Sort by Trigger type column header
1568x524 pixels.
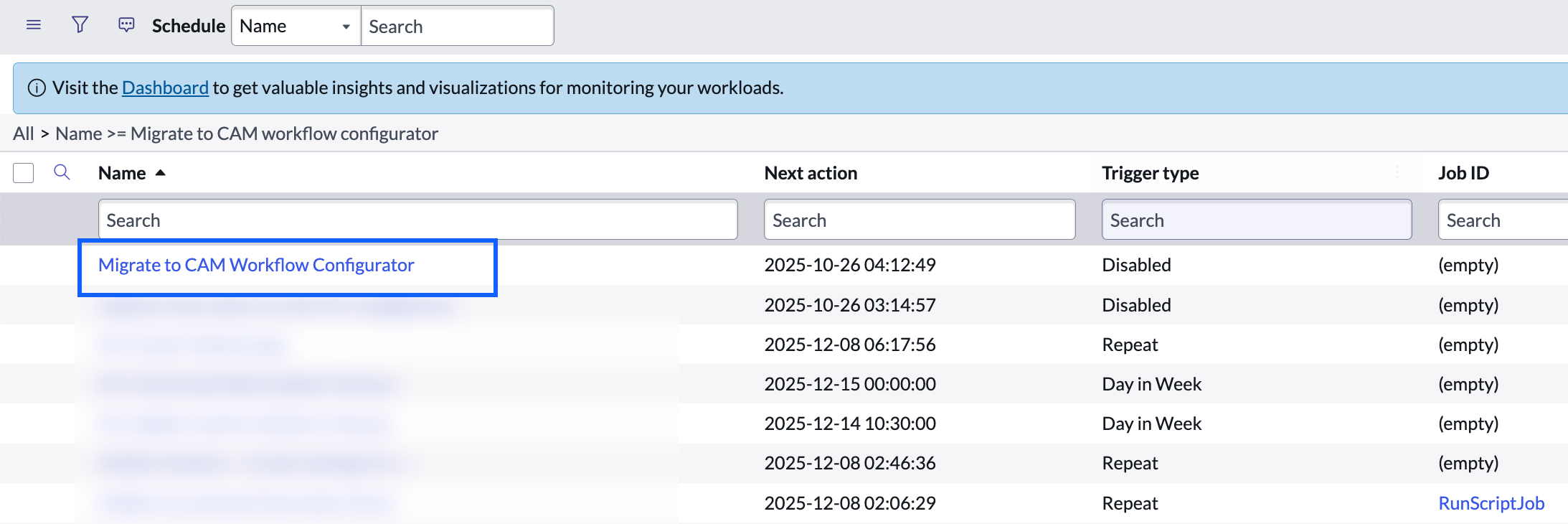[x=1150, y=173]
